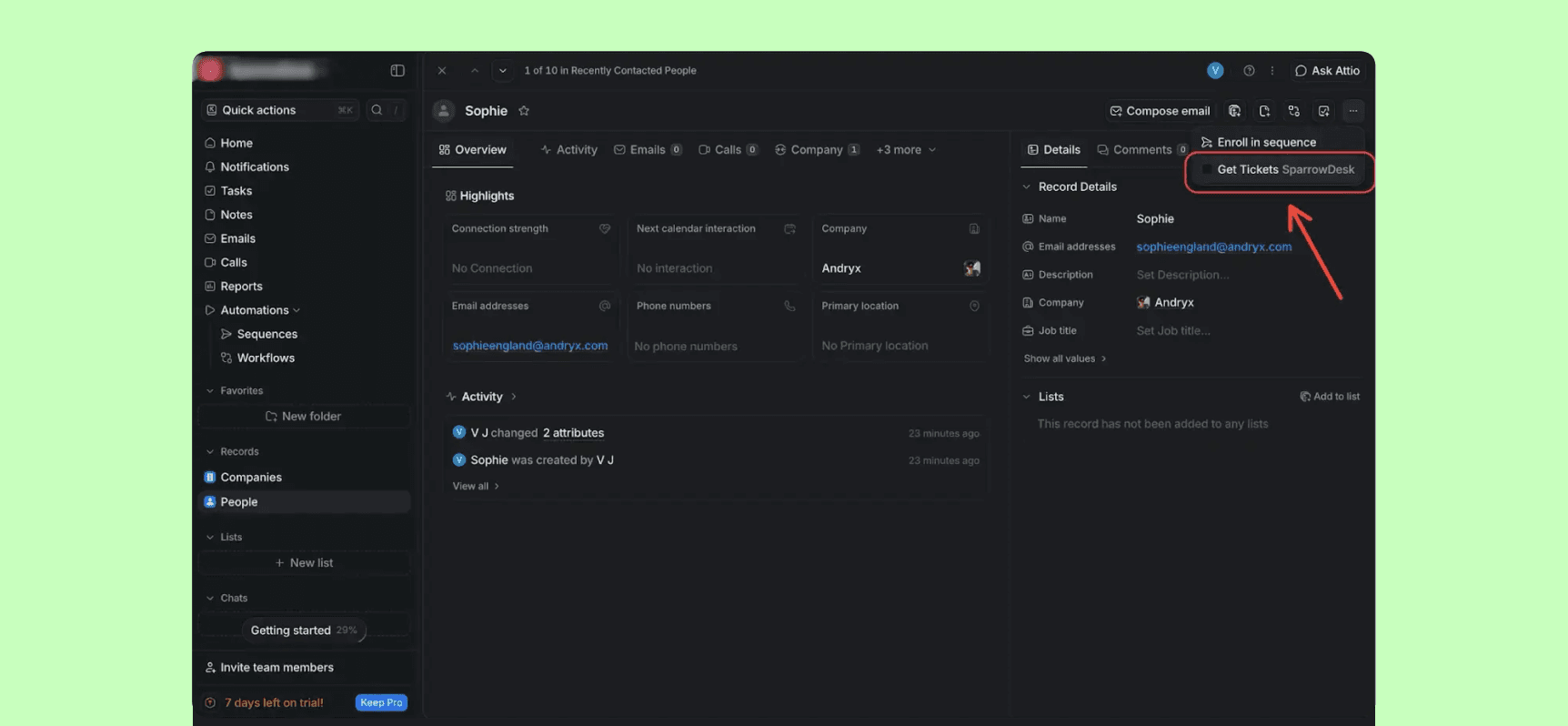Screen dimensions: 1568x726
Task: Favorite Sophie with the star icon
Action: pos(524,111)
